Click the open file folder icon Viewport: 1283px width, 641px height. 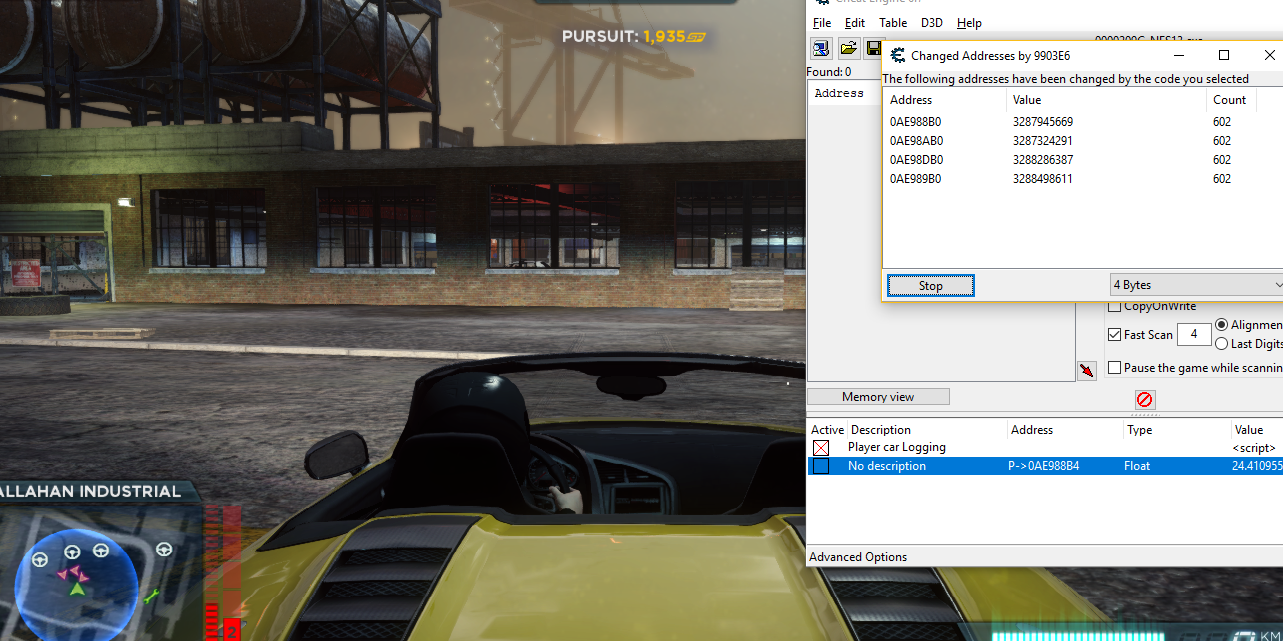848,48
